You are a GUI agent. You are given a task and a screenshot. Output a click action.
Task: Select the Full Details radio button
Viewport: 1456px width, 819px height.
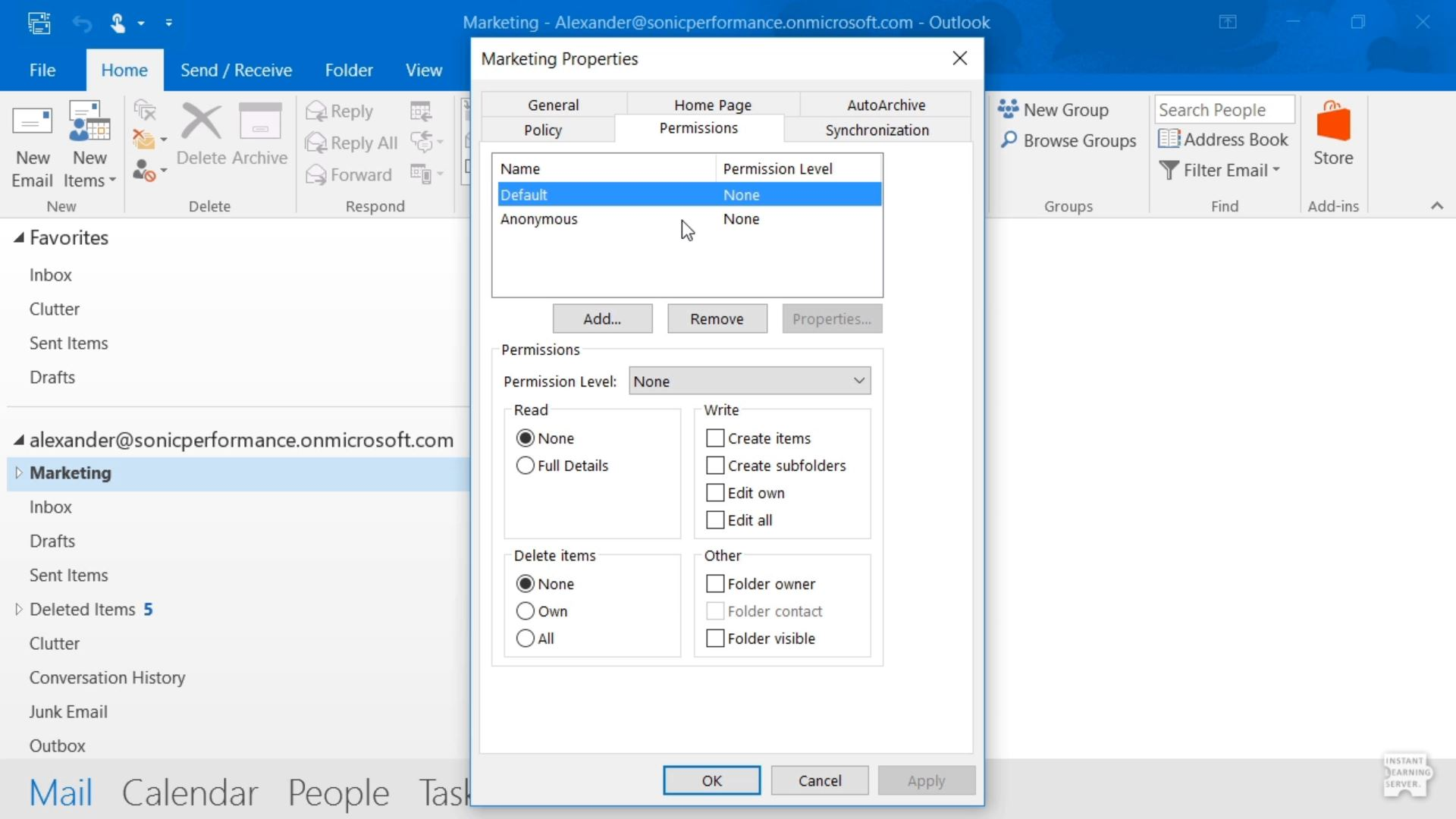pos(525,465)
